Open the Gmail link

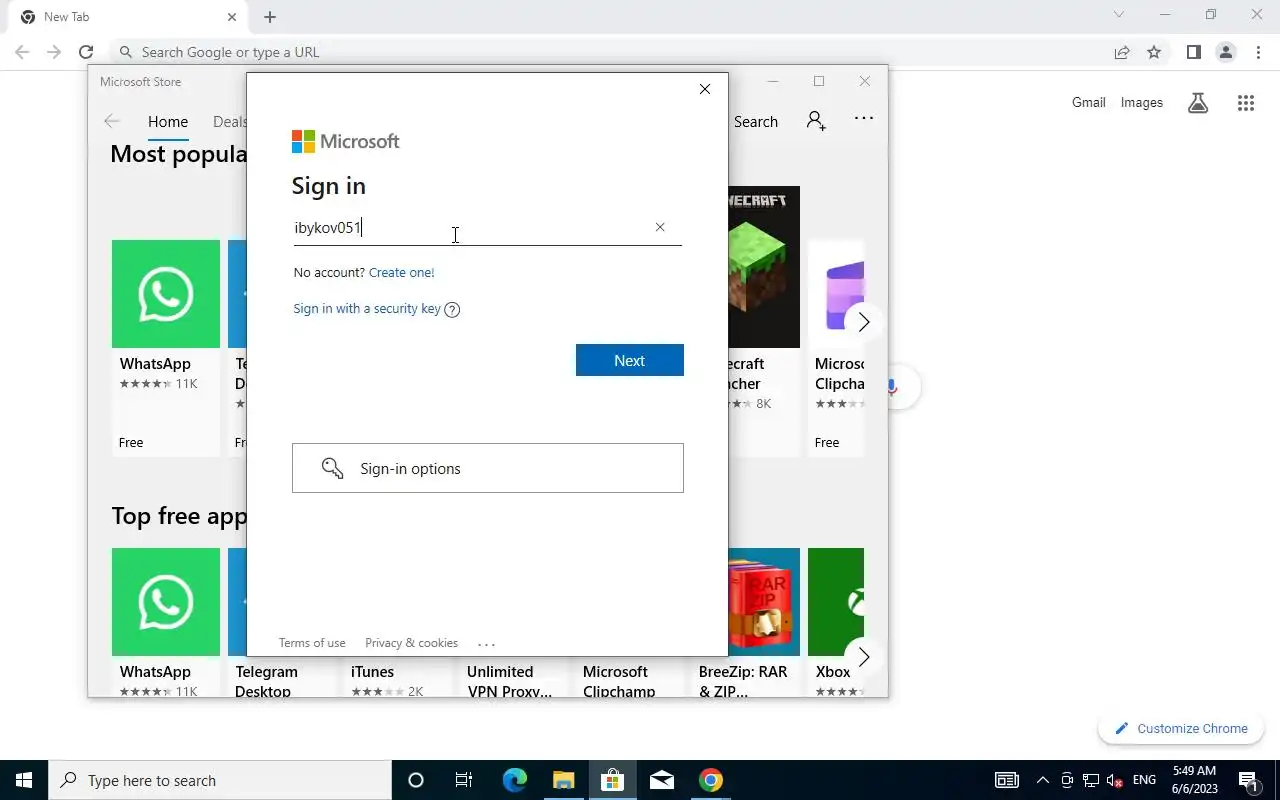(1089, 102)
